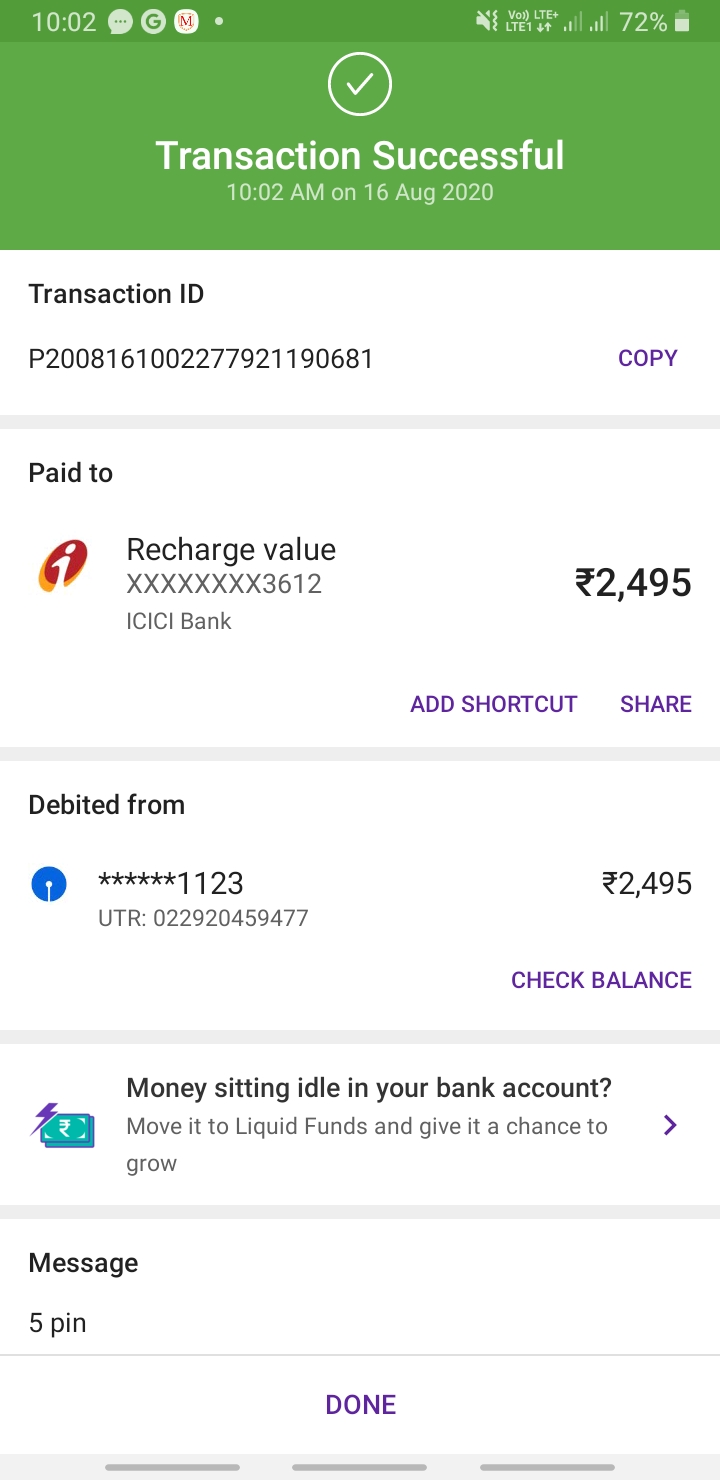Tap the success checkmark circle icon
720x1480 pixels.
[360, 84]
